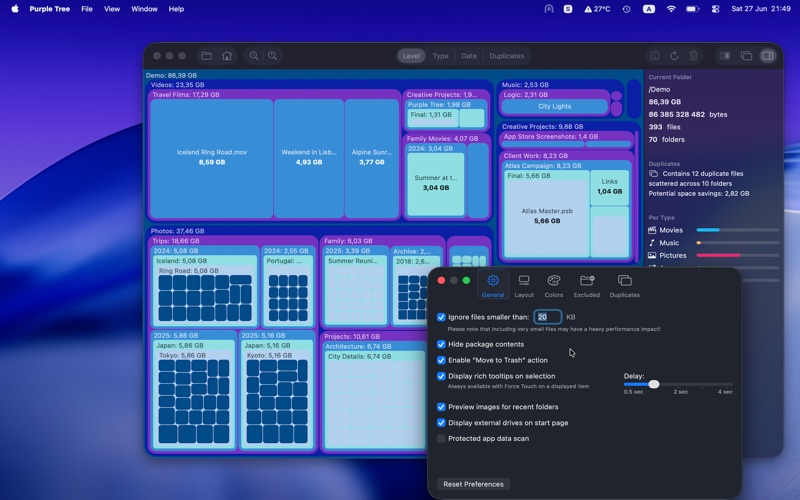Click the trash icon in the toolbar

(693, 56)
